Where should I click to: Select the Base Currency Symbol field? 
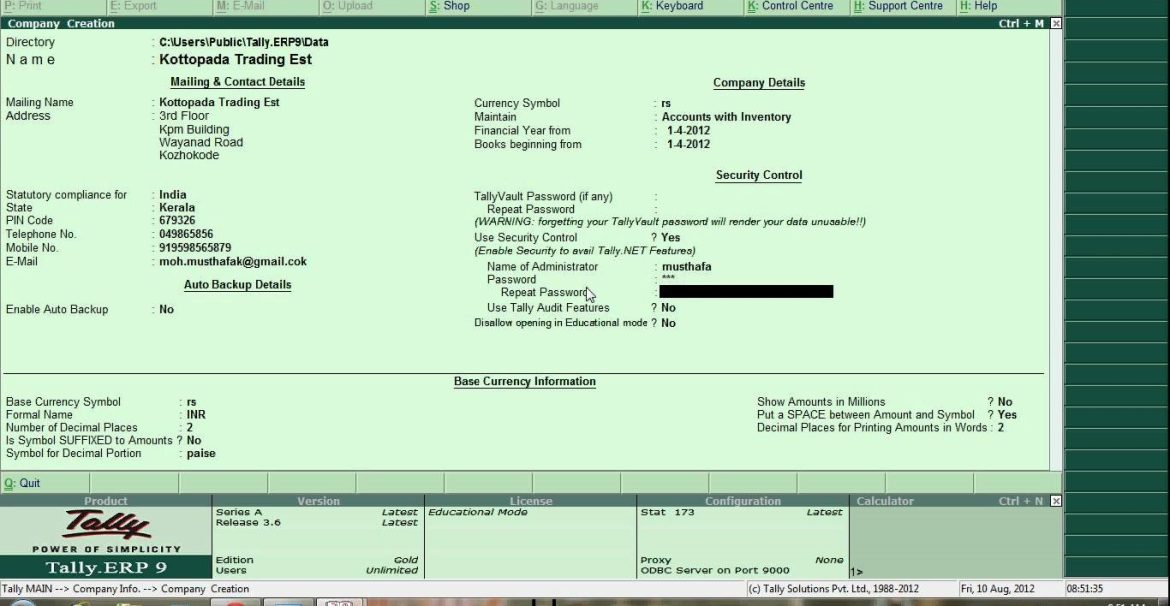192,402
